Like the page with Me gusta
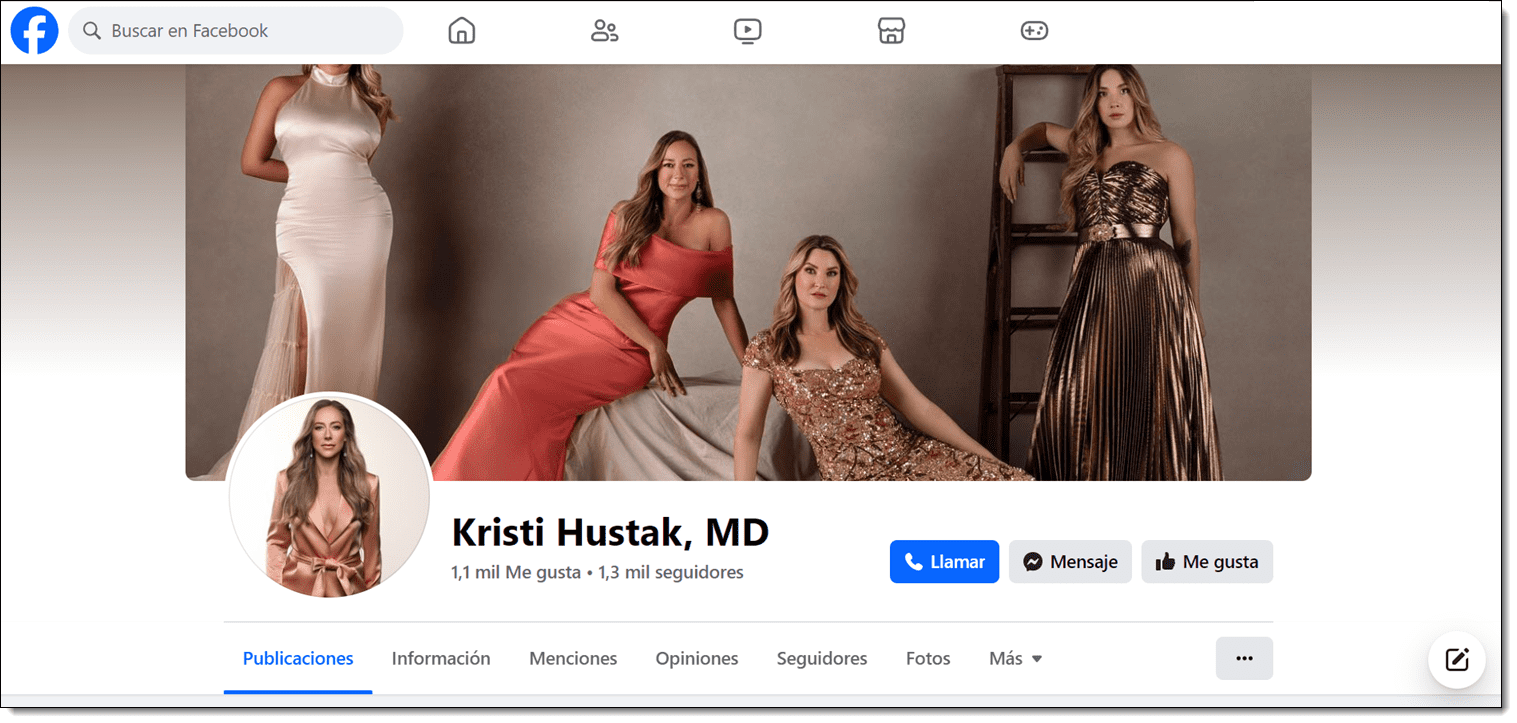 (1207, 561)
